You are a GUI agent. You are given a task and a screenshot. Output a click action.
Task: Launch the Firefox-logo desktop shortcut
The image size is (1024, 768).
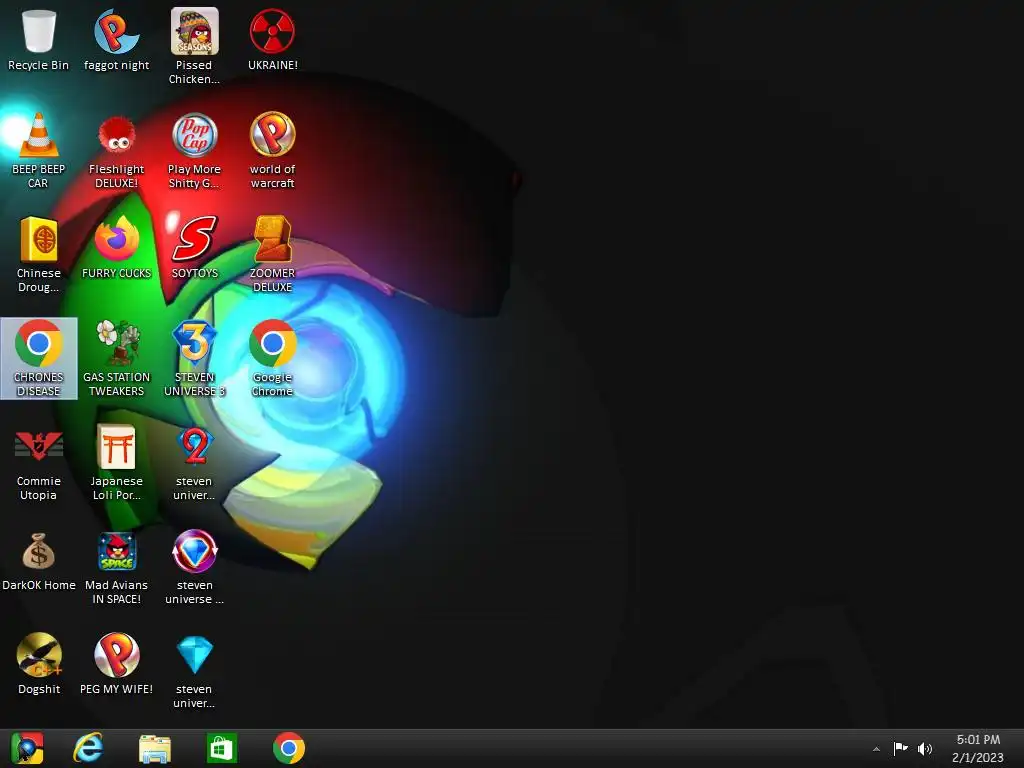point(116,239)
